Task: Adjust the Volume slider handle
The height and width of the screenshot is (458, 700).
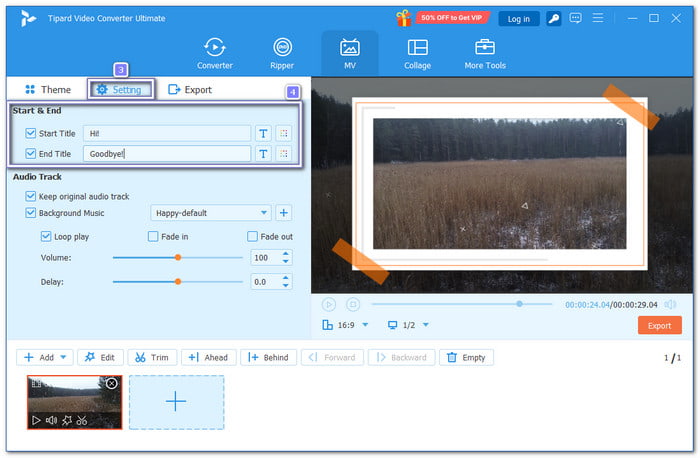Action: (178, 257)
